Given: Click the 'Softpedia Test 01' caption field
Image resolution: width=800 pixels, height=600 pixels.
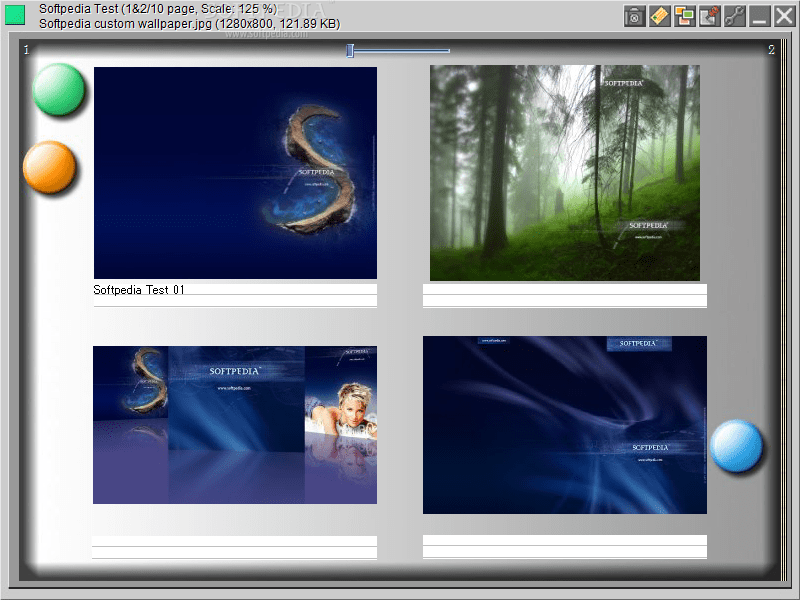Looking at the screenshot, I should [x=235, y=290].
